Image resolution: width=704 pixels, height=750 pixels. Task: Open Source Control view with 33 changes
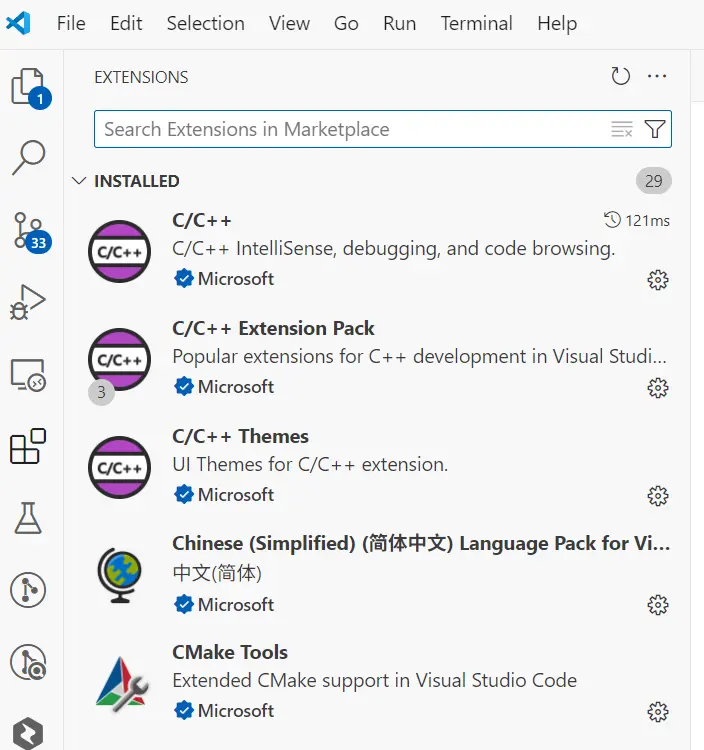click(x=31, y=232)
